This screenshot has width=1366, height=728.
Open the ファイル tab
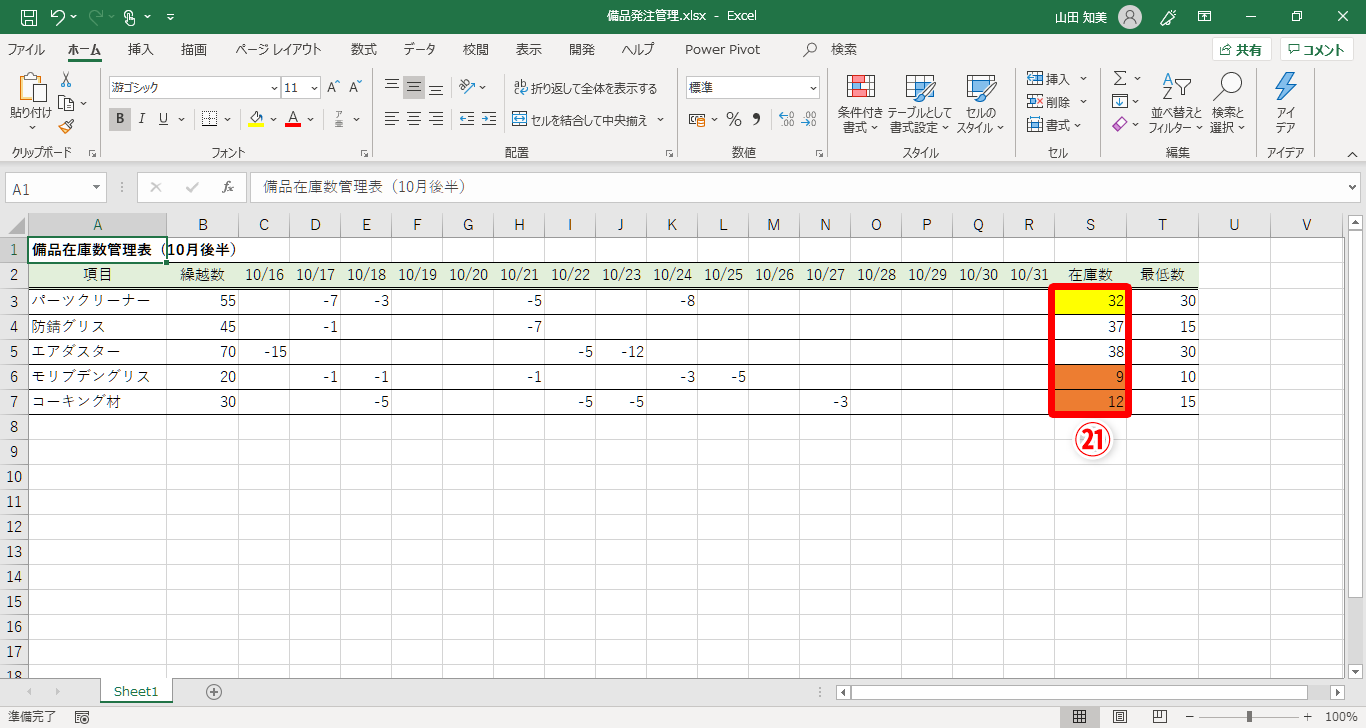coord(26,49)
